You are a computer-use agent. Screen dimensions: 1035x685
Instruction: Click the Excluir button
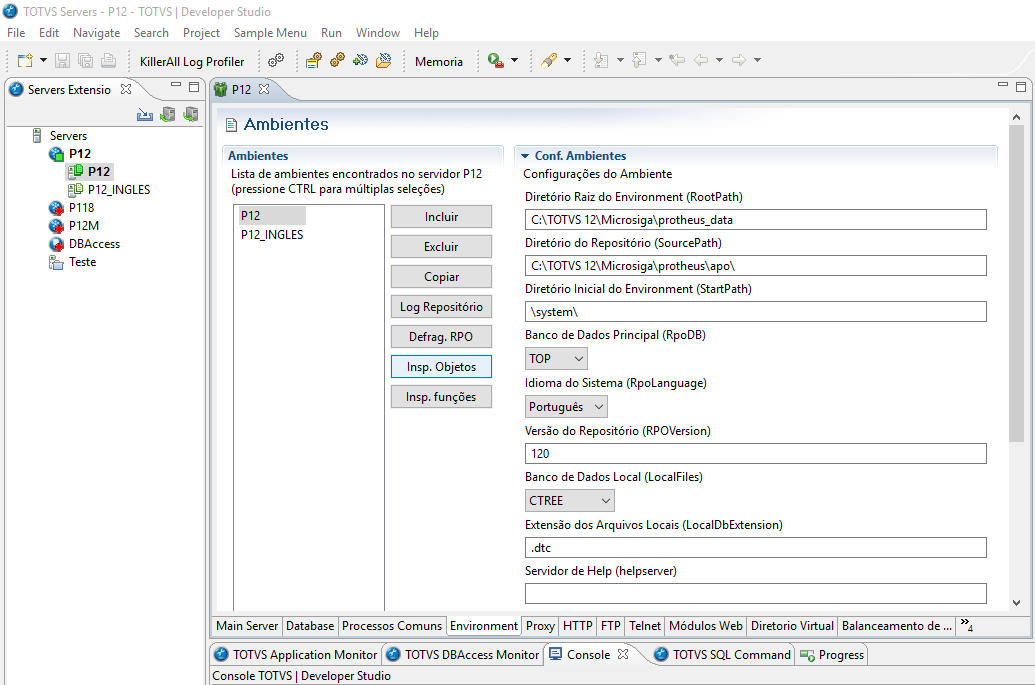pyautogui.click(x=441, y=247)
